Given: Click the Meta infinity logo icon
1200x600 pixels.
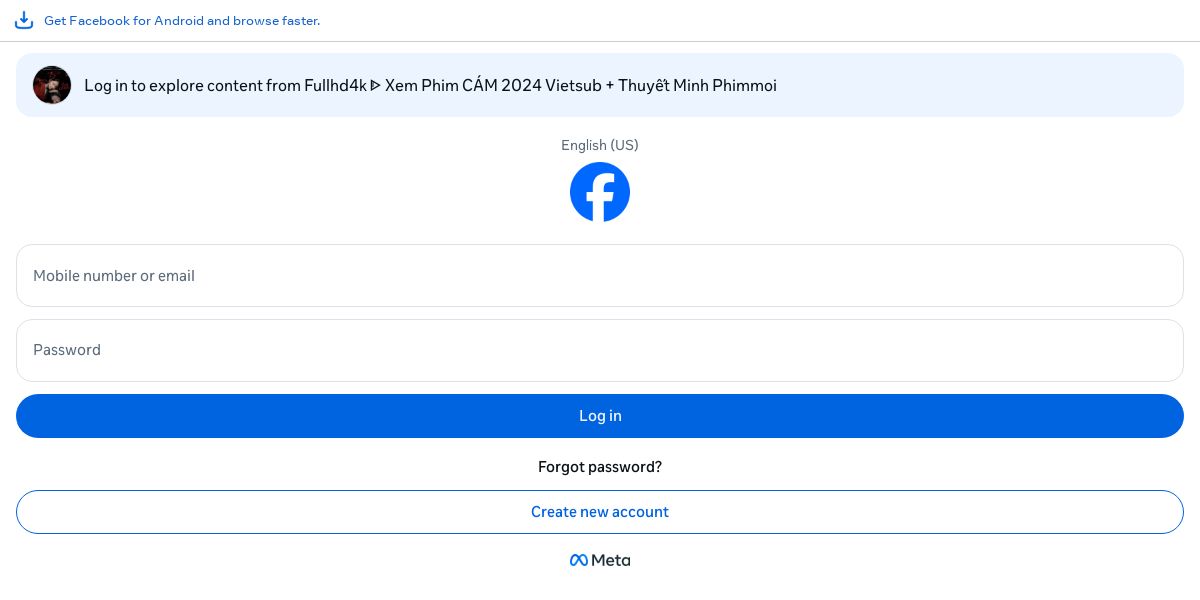Looking at the screenshot, I should tap(579, 560).
